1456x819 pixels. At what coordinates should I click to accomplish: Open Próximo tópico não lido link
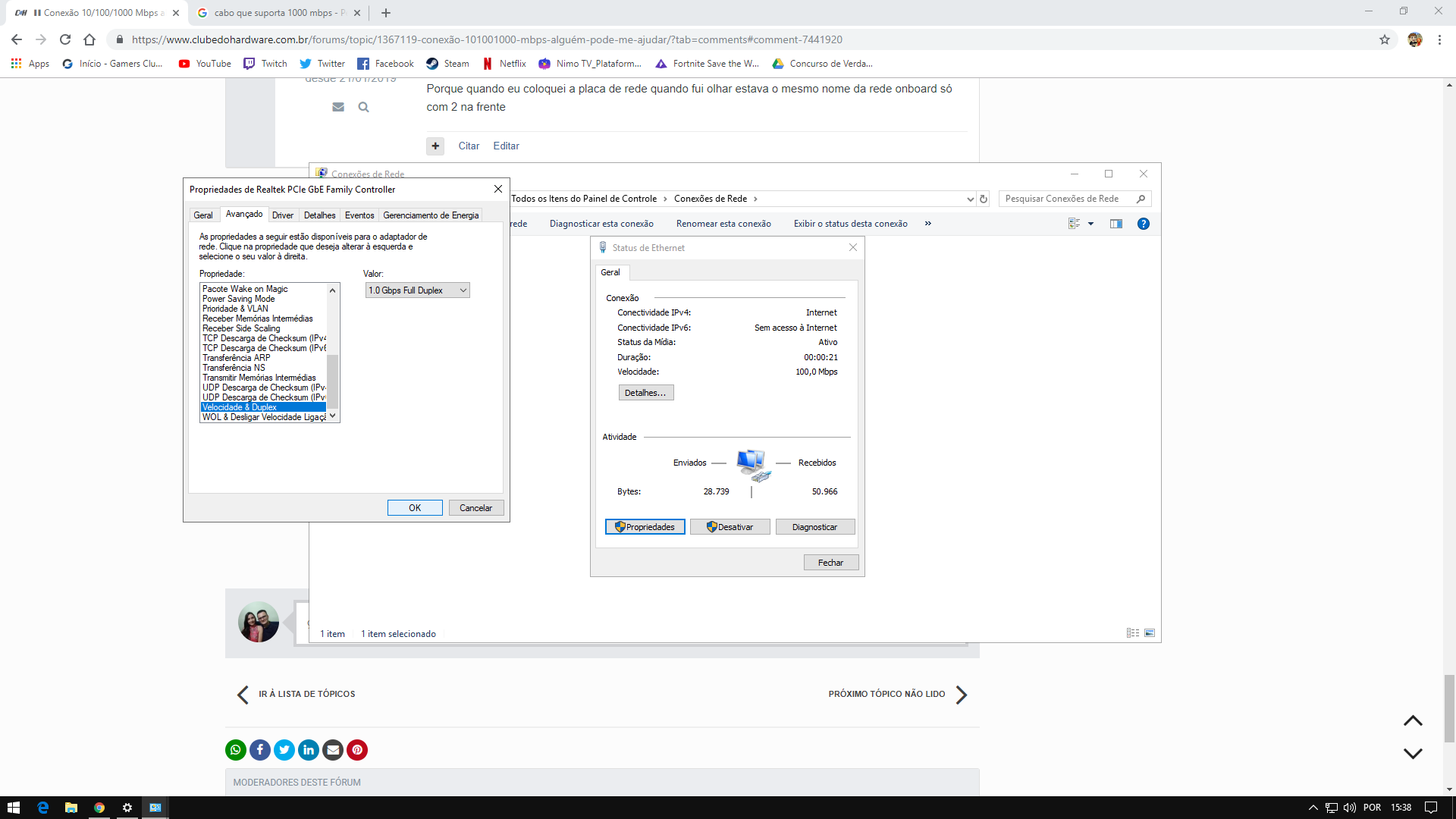click(898, 695)
